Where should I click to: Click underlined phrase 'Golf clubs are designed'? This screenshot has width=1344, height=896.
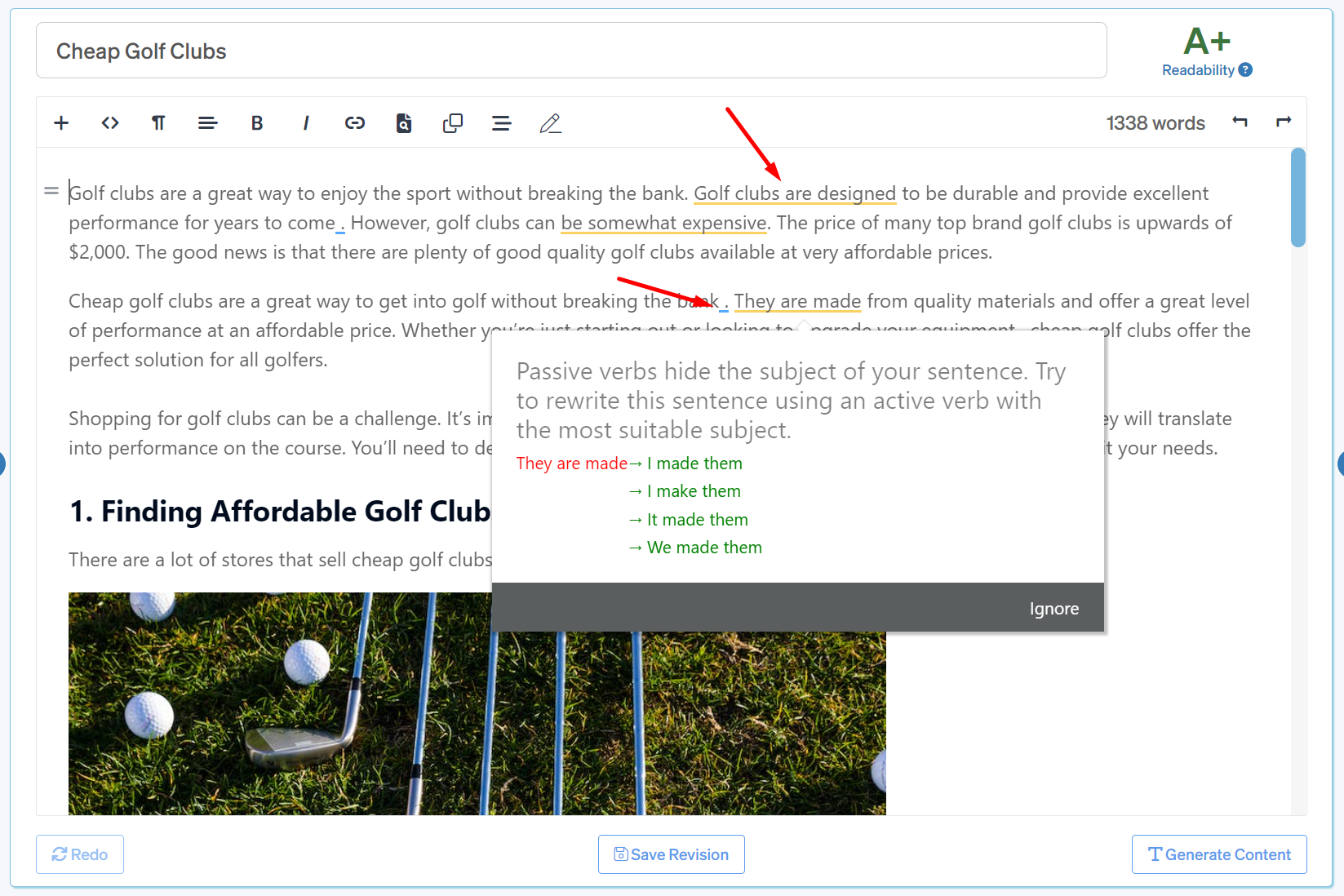click(x=795, y=193)
